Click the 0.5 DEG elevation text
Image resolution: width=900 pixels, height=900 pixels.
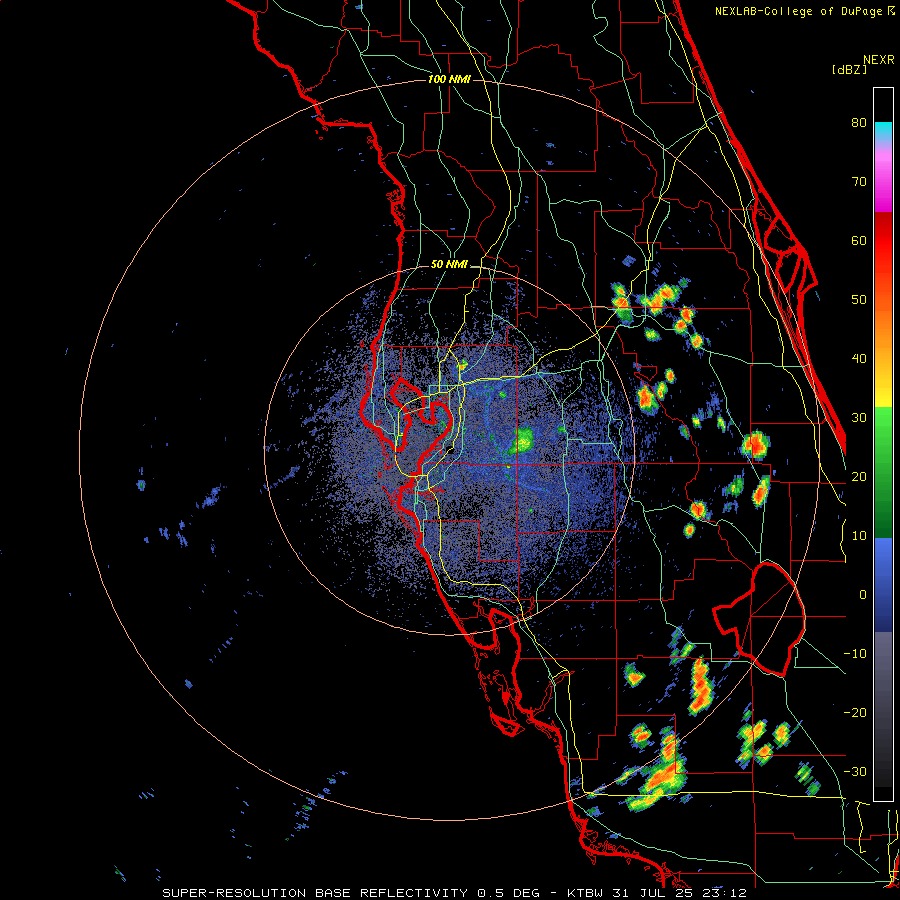tap(508, 893)
